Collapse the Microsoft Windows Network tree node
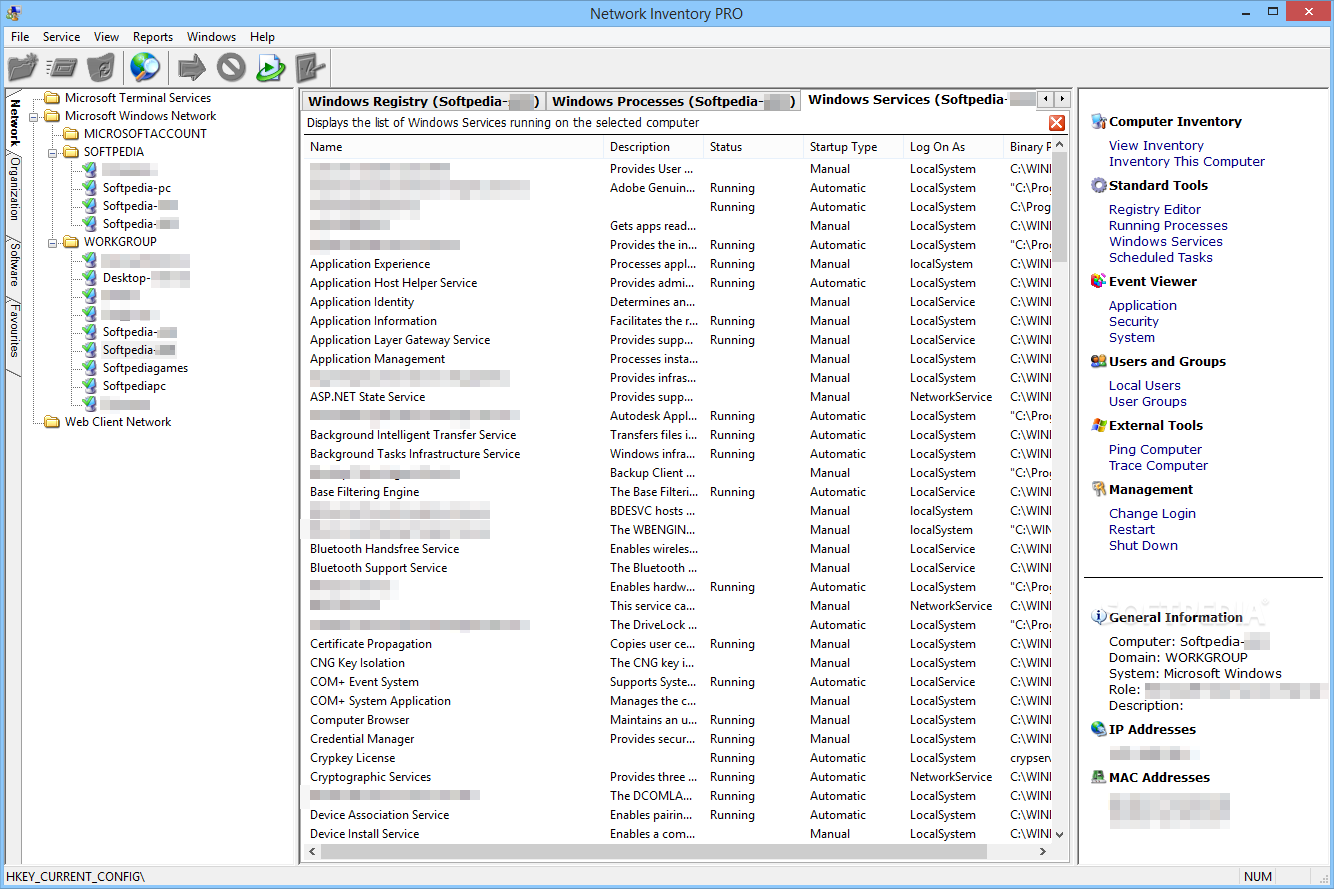The height and width of the screenshot is (889, 1334). click(34, 116)
